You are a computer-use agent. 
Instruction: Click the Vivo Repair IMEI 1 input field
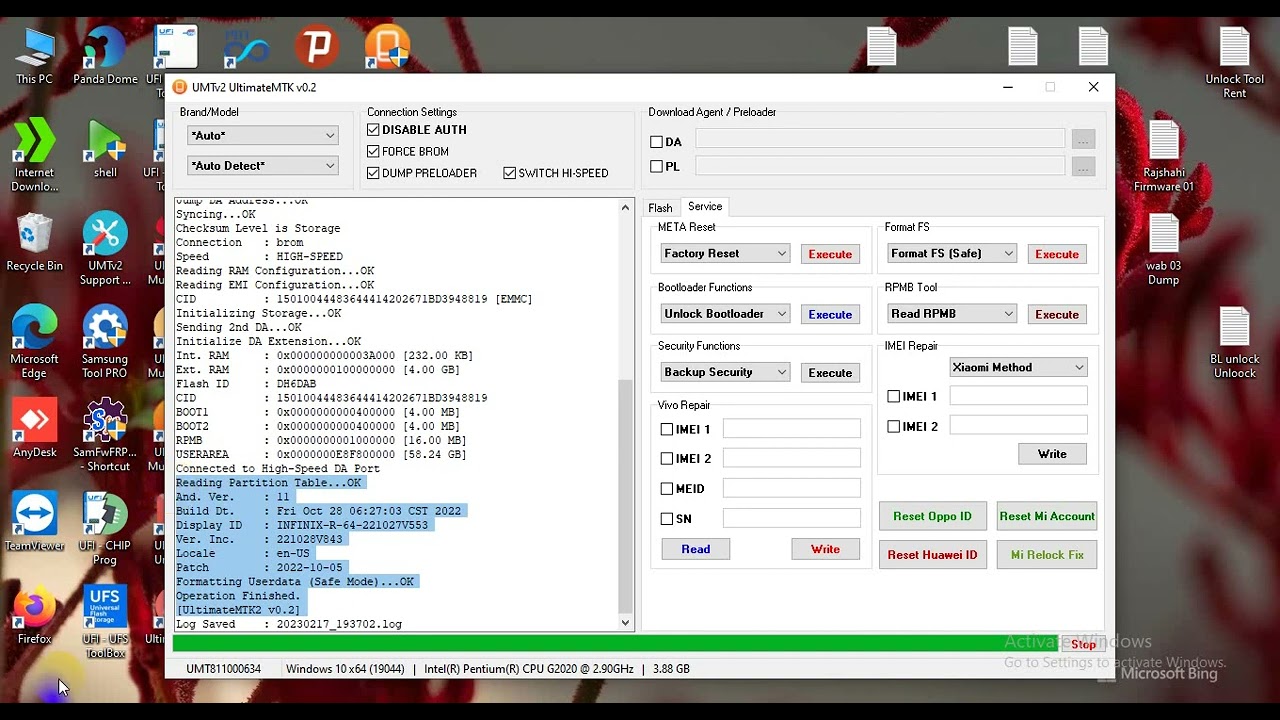[x=791, y=429]
